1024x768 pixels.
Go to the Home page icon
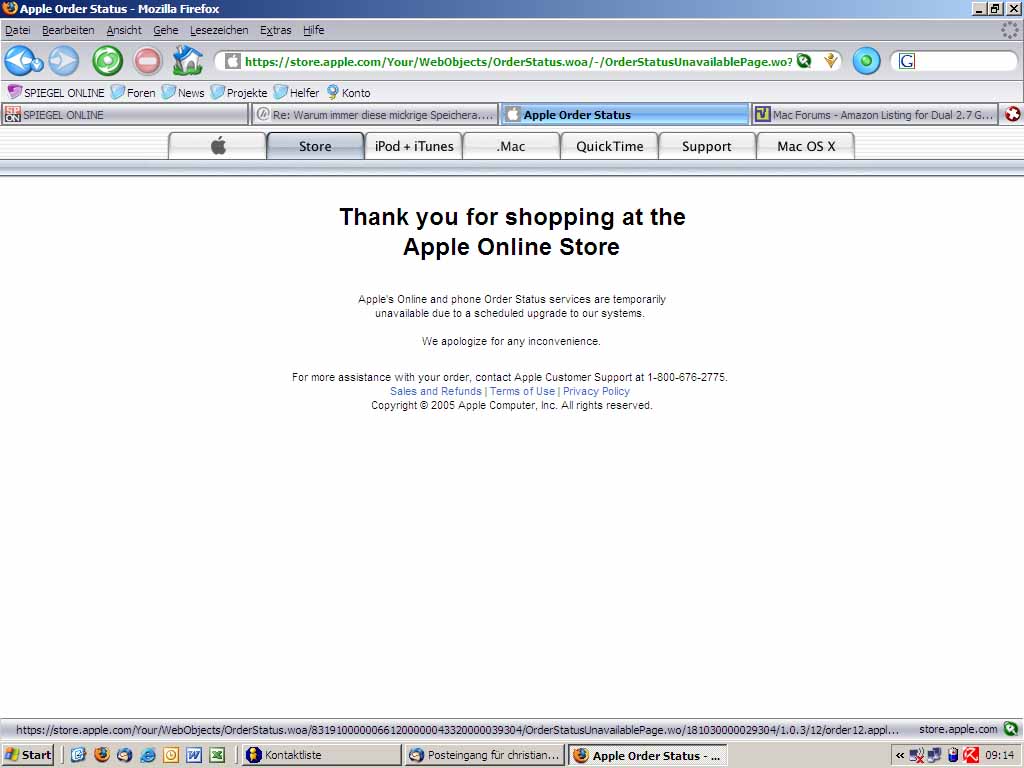(x=187, y=61)
